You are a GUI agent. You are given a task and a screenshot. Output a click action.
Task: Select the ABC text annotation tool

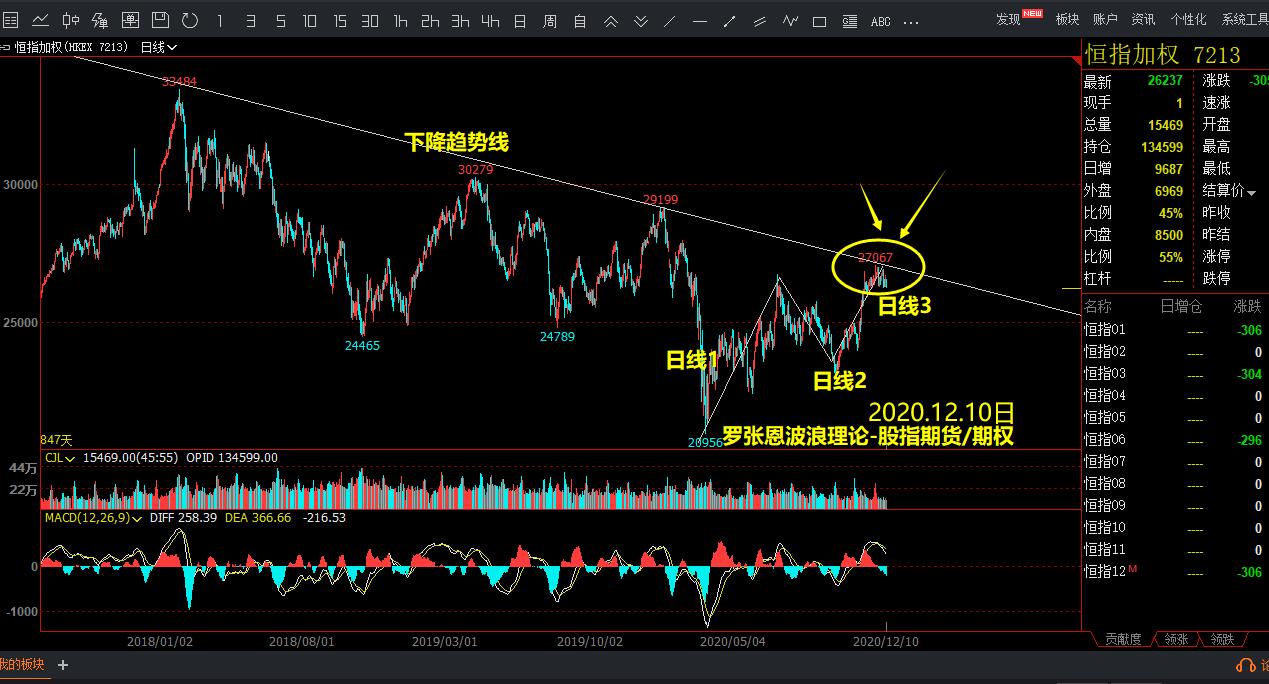click(880, 20)
